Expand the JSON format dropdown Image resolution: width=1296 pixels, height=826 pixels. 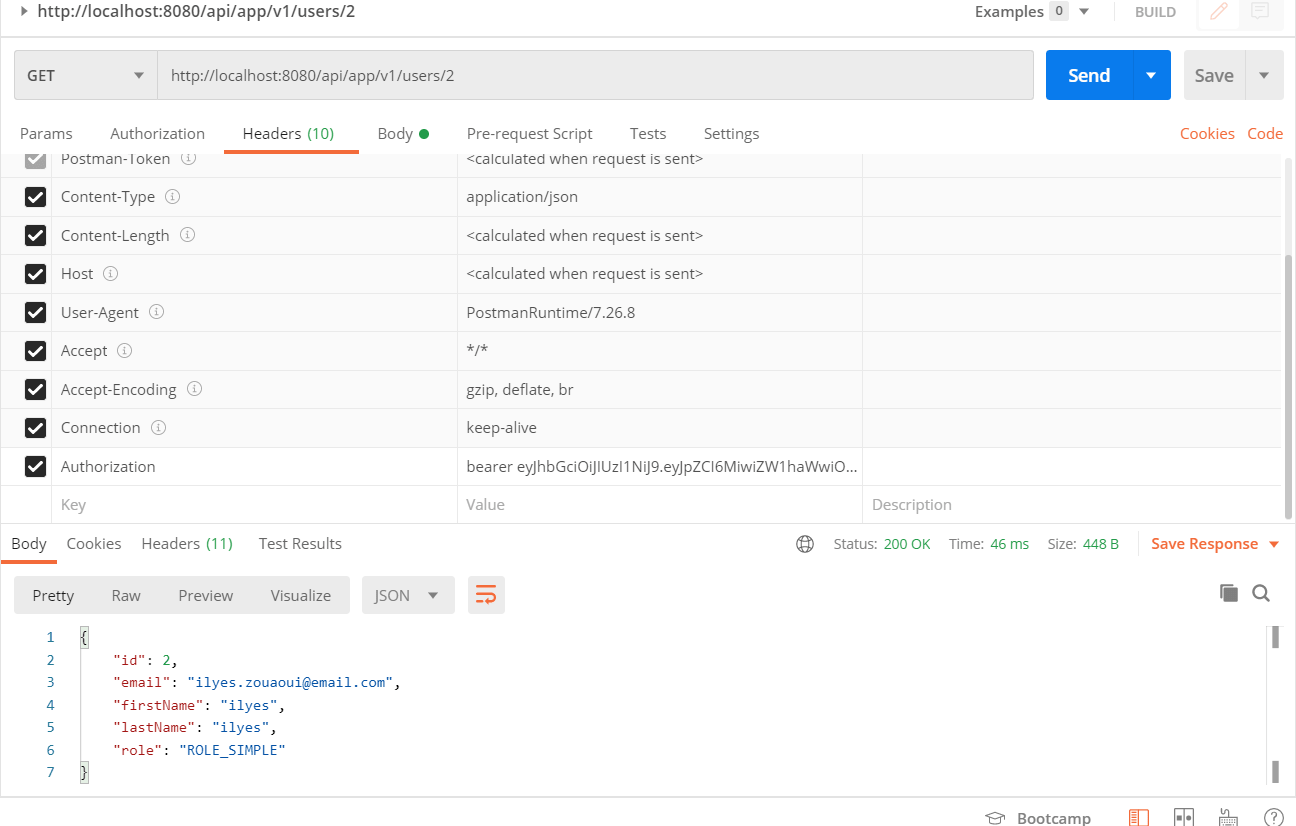tap(407, 595)
